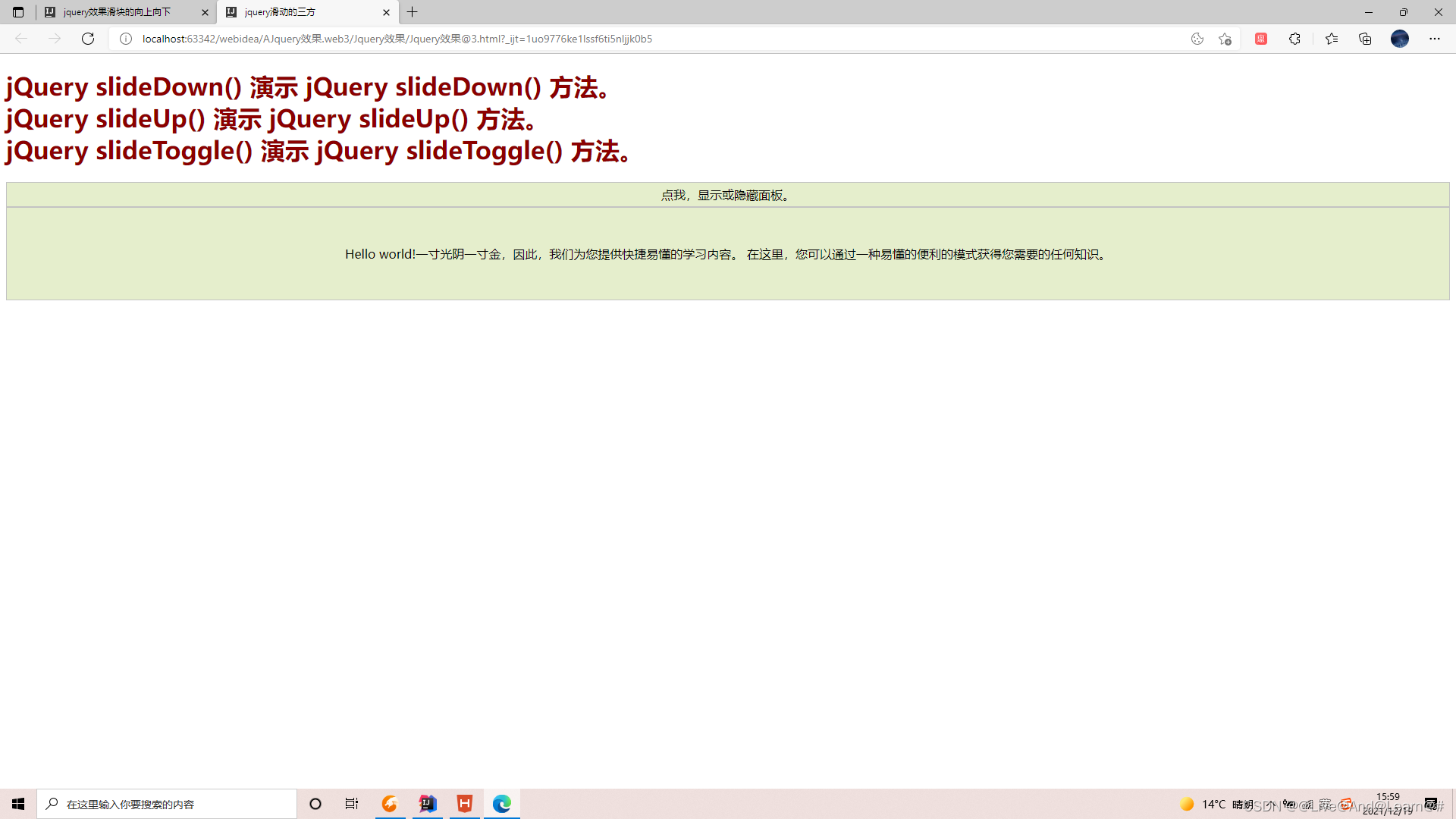Open a new browser tab

tap(413, 12)
